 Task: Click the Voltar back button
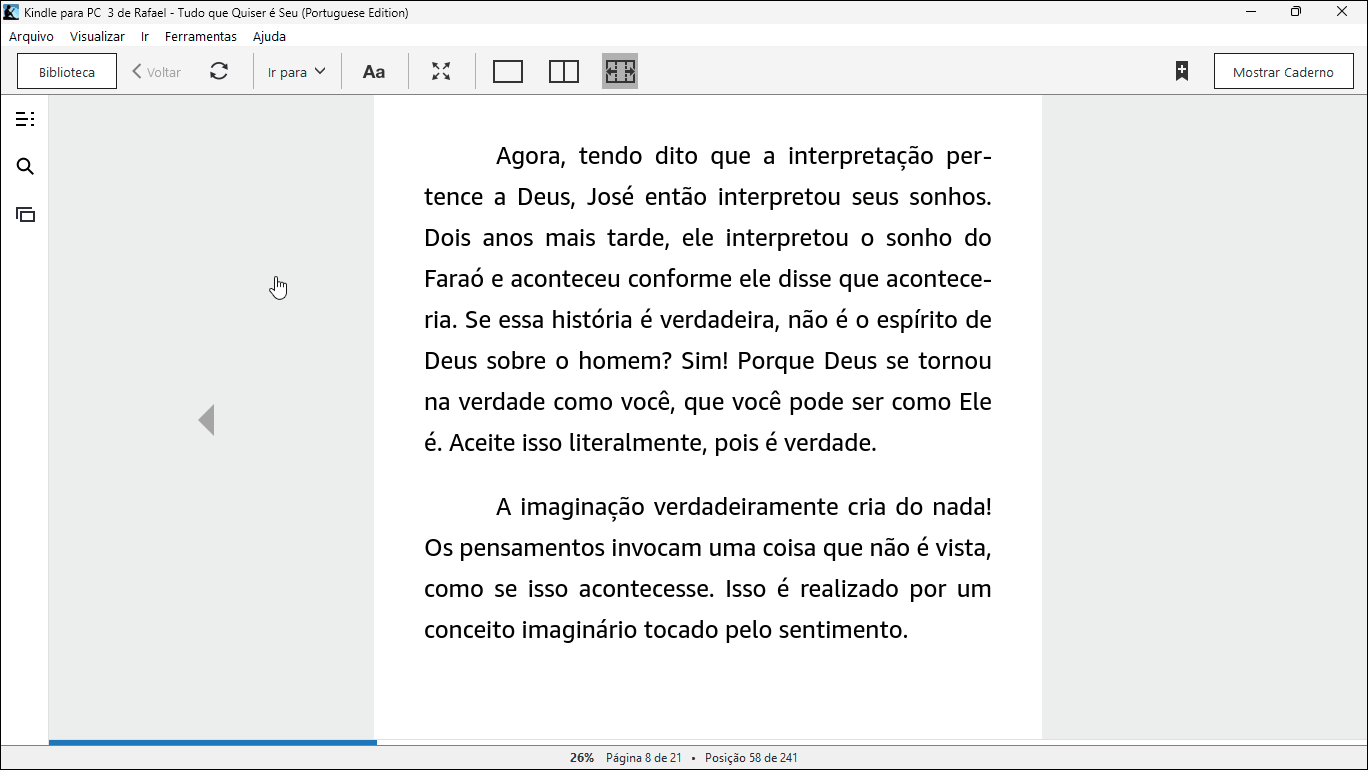(x=157, y=72)
